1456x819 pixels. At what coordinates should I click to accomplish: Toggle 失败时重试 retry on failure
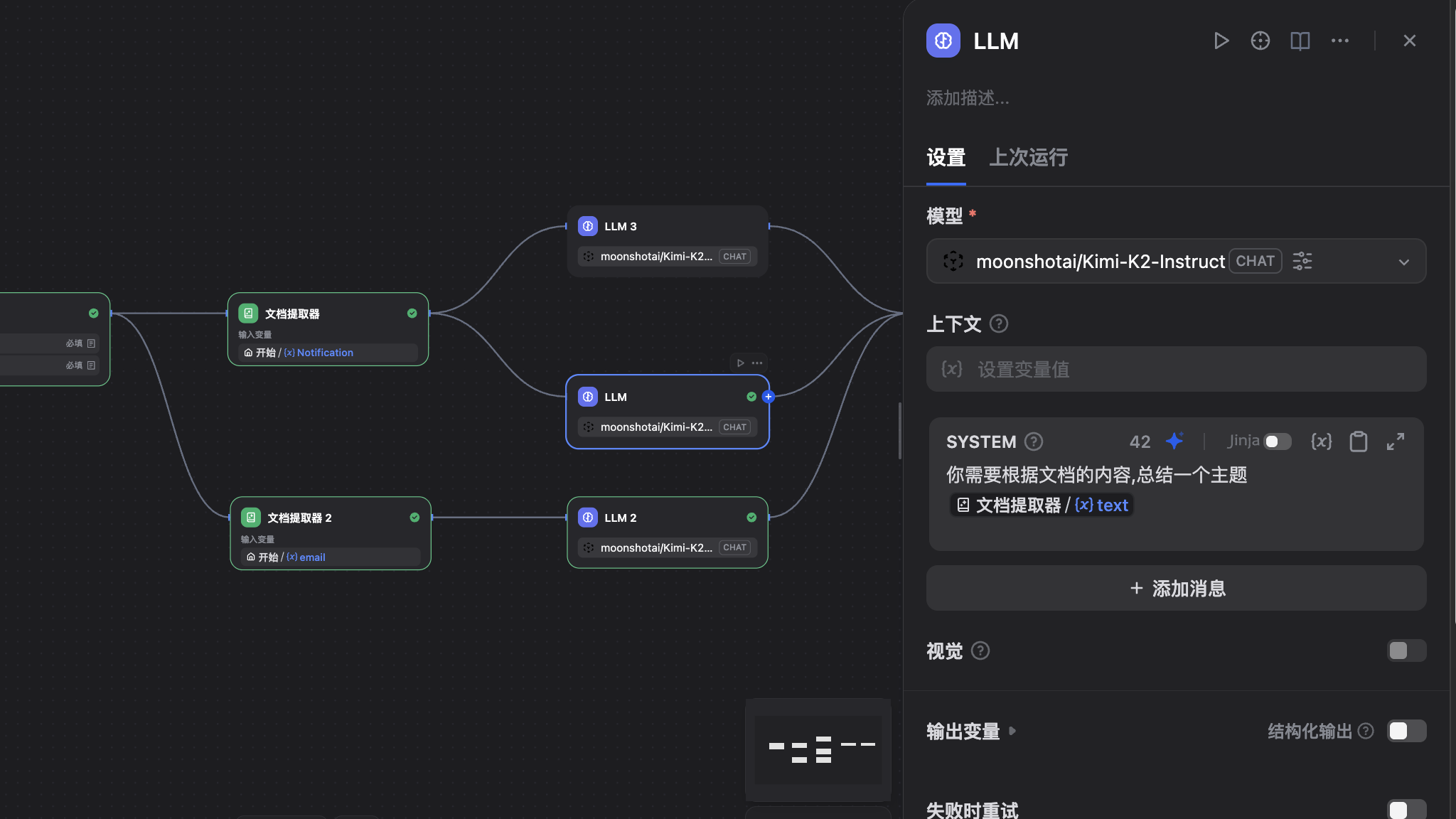point(1406,810)
